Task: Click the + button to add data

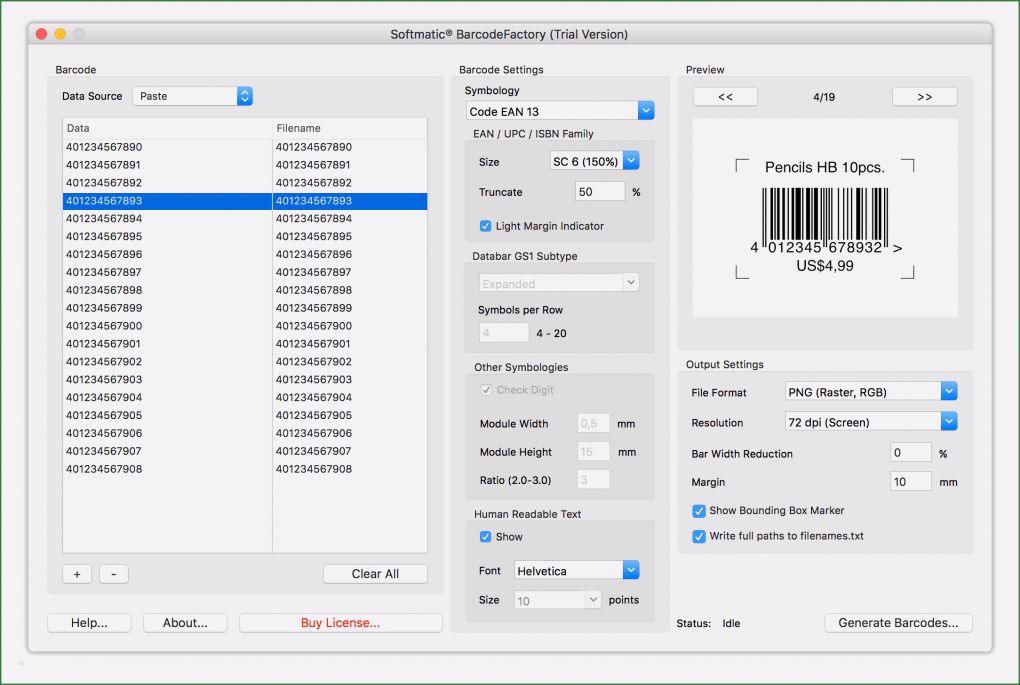Action: tap(77, 573)
